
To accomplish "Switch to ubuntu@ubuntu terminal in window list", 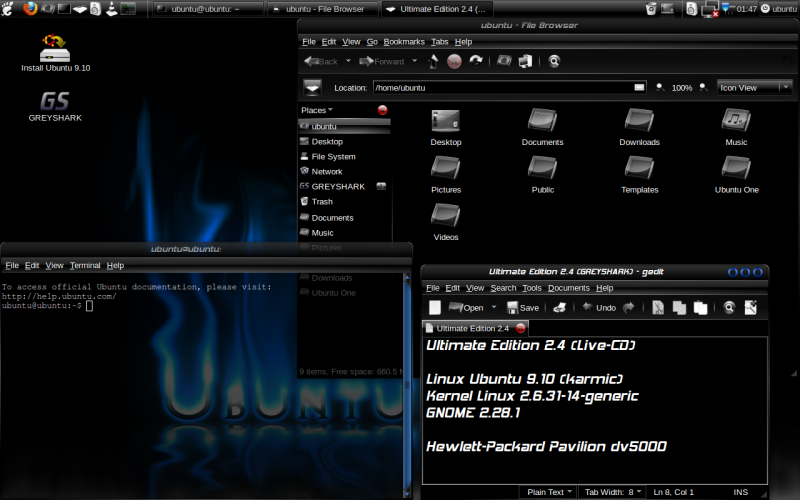I will (208, 9).
